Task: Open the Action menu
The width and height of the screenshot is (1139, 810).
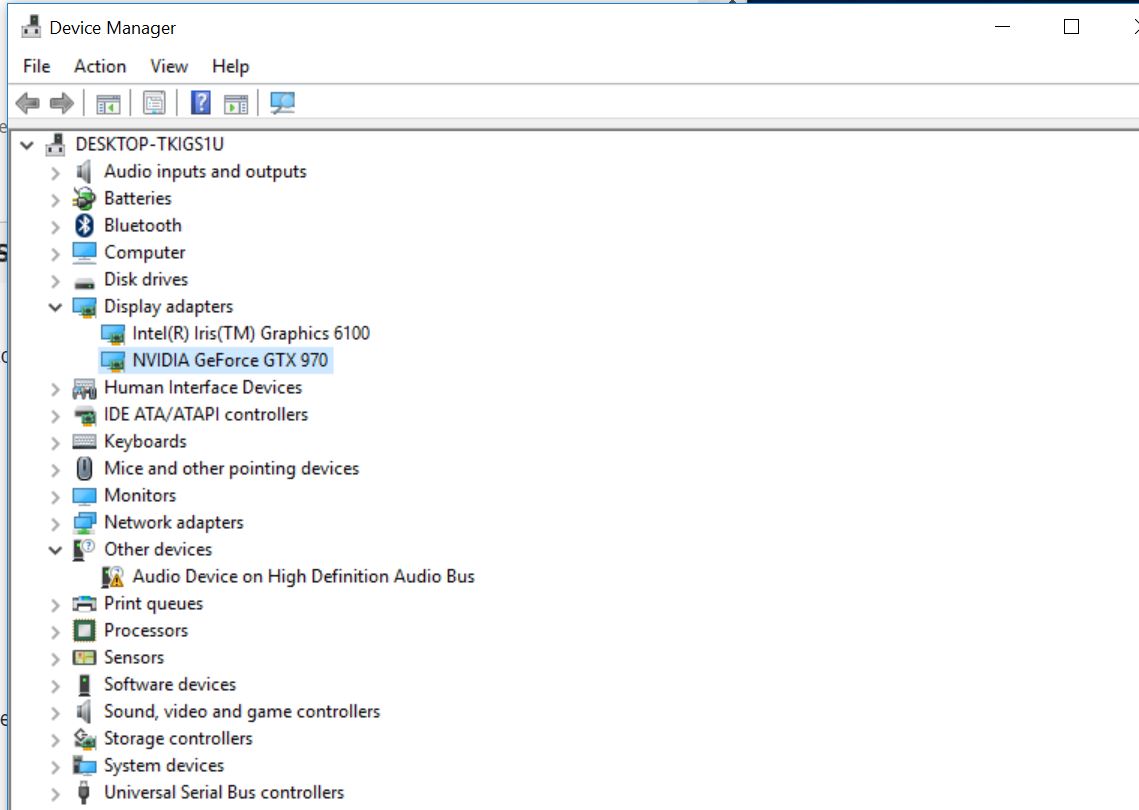Action: click(x=100, y=66)
